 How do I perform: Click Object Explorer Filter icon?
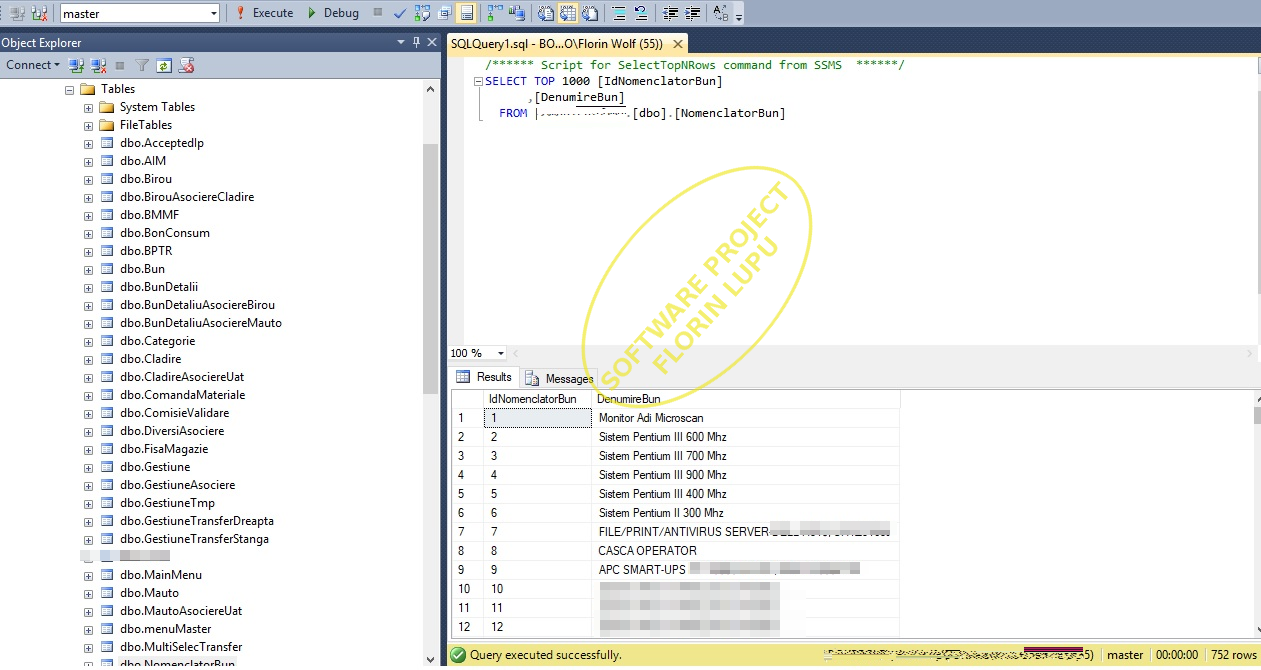pyautogui.click(x=142, y=65)
